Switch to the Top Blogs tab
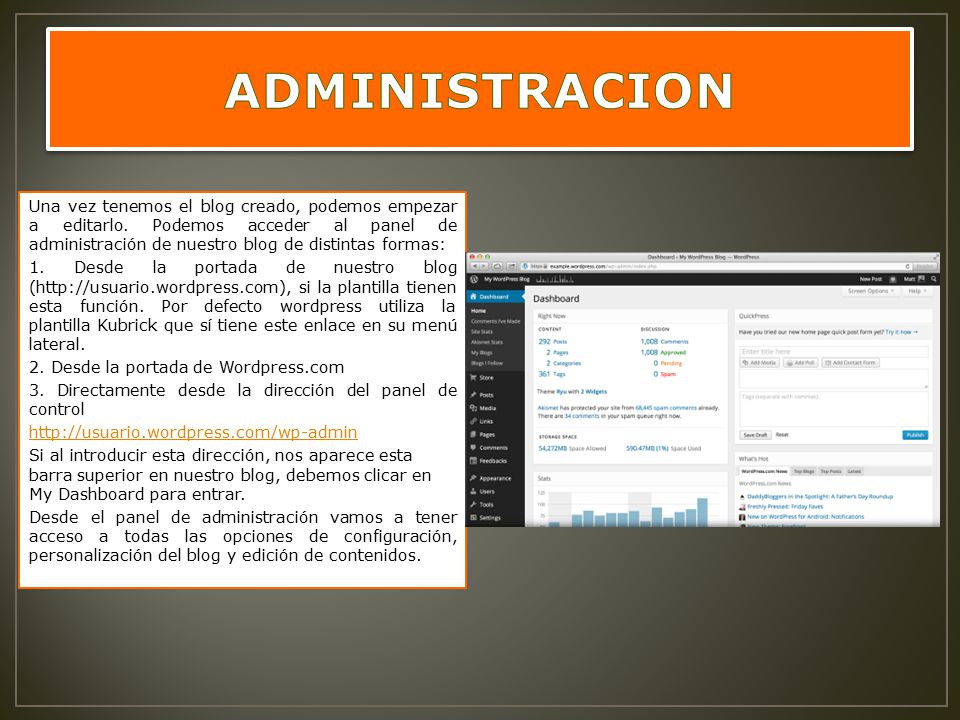Image resolution: width=960 pixels, height=720 pixels. (803, 471)
